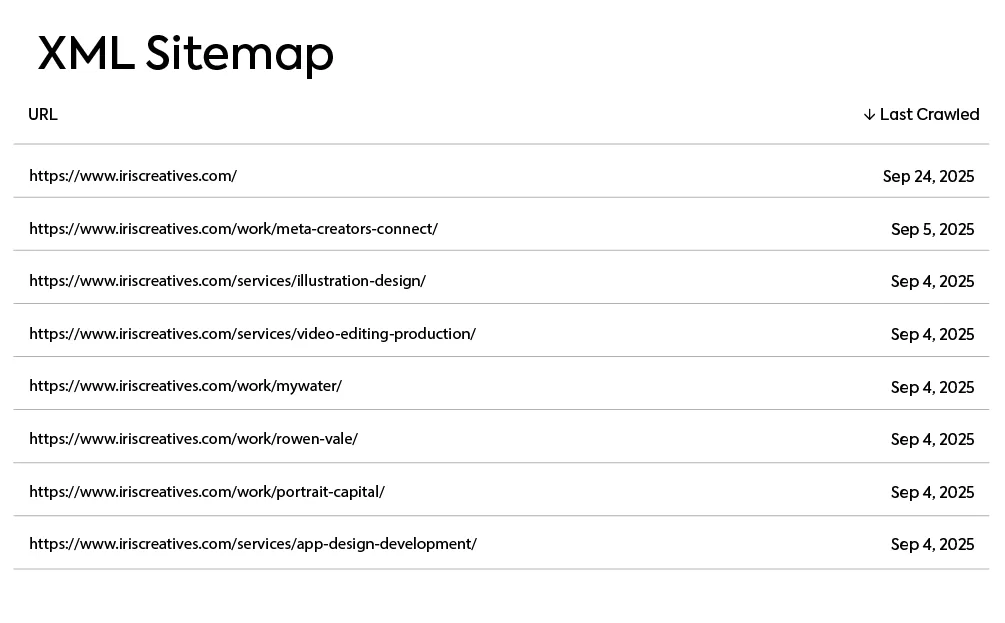Open the iriscreatives.com homepage link
1005x623 pixels.
133,176
